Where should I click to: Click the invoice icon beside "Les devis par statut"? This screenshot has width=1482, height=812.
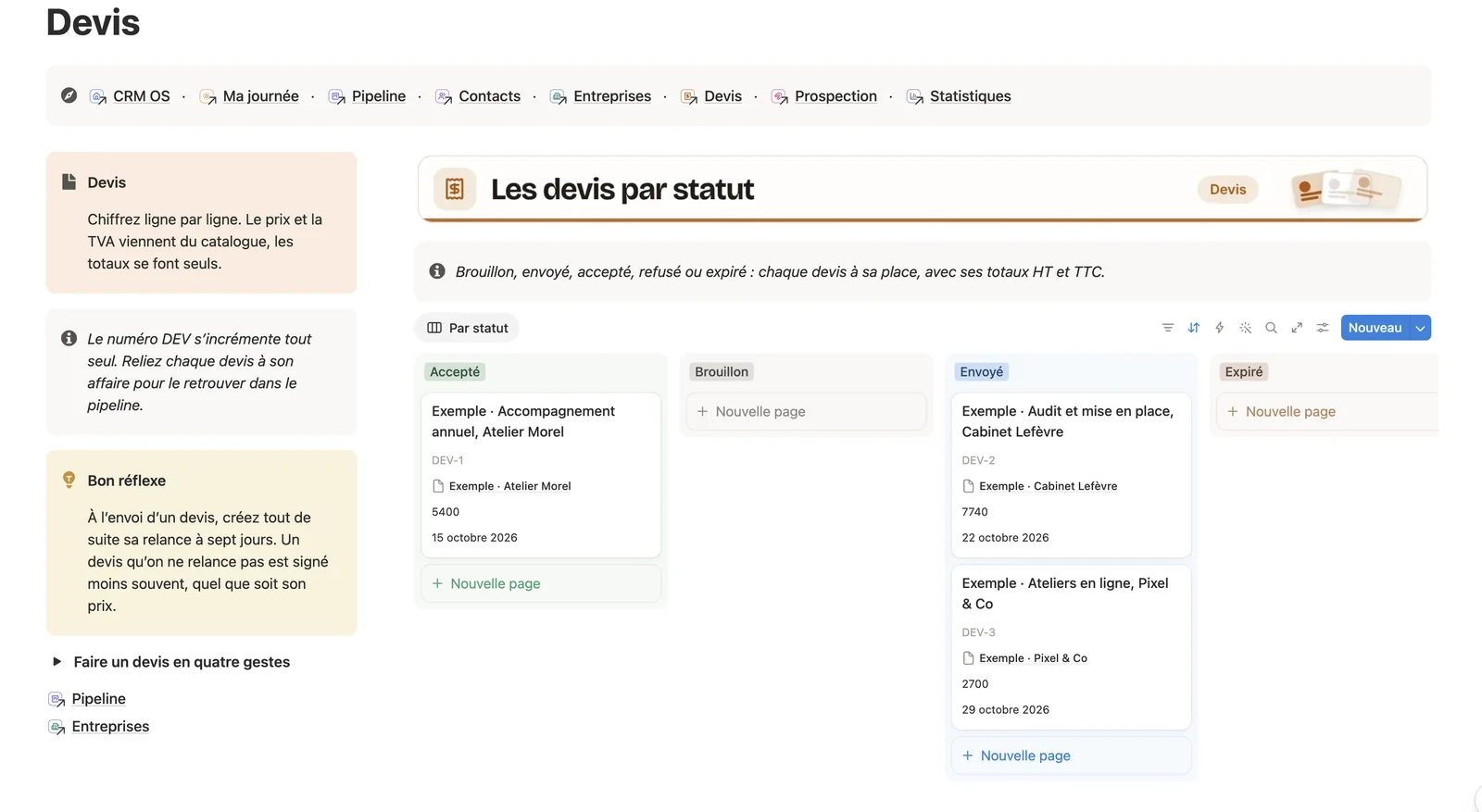[x=455, y=189]
